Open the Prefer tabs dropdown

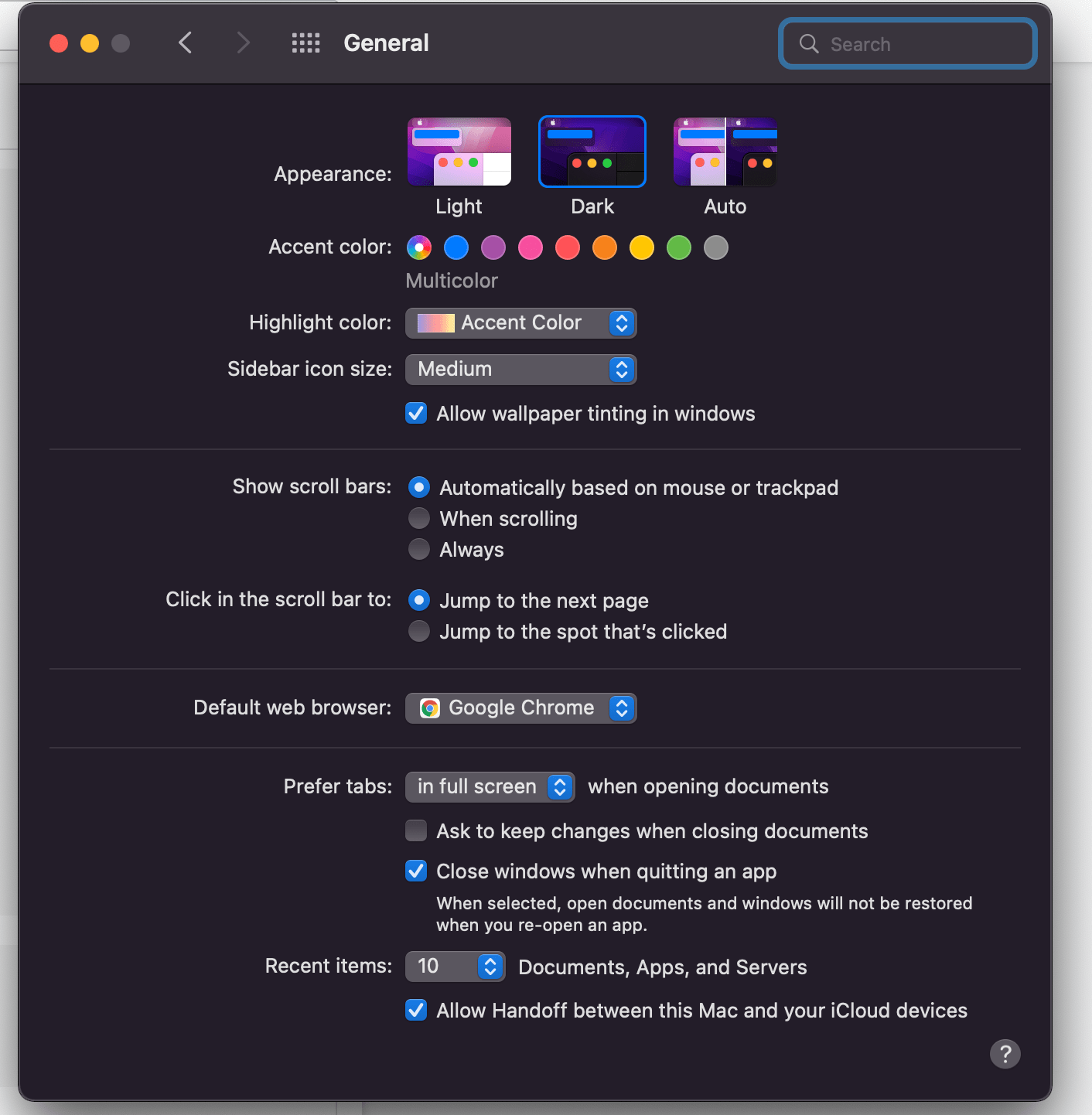click(490, 786)
